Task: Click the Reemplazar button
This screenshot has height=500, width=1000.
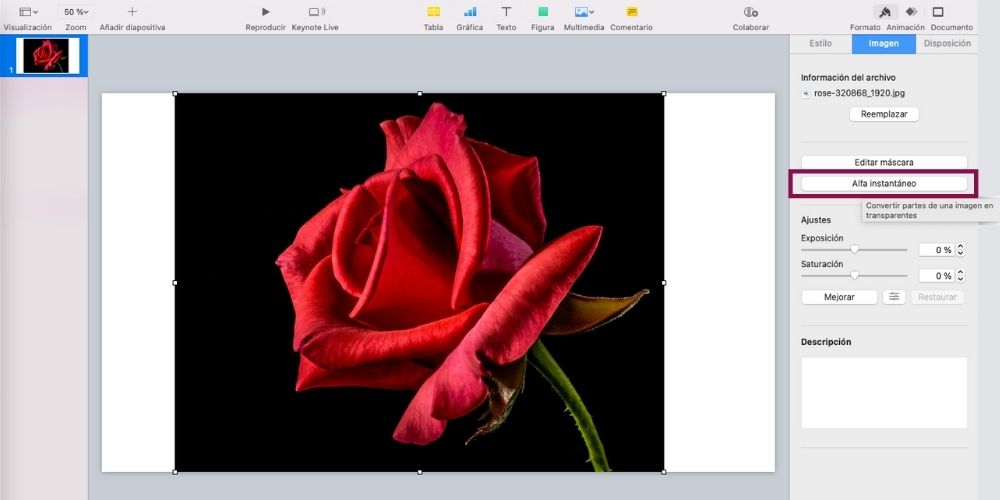Action: pyautogui.click(x=884, y=114)
